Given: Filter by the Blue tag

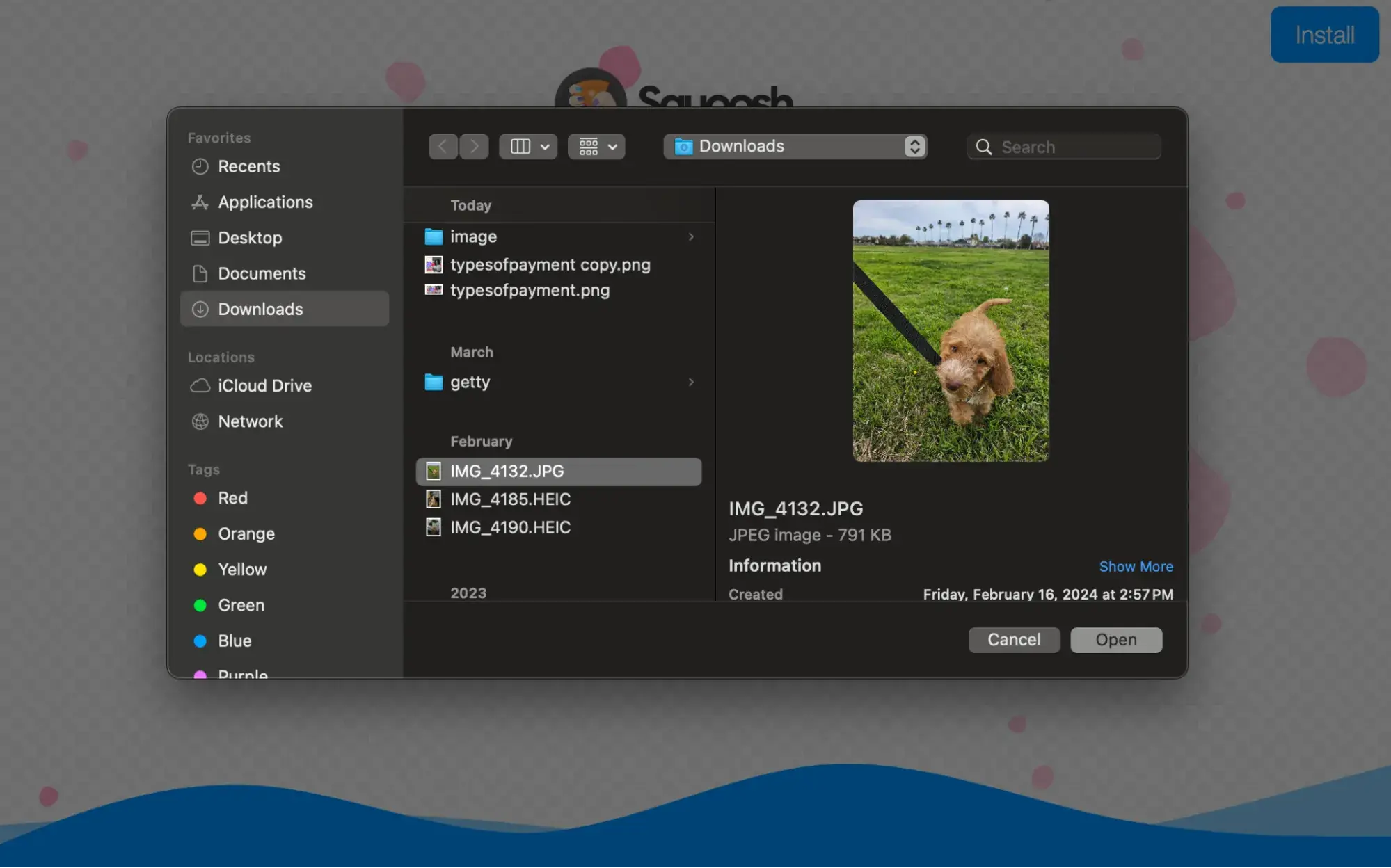Looking at the screenshot, I should click(284, 641).
